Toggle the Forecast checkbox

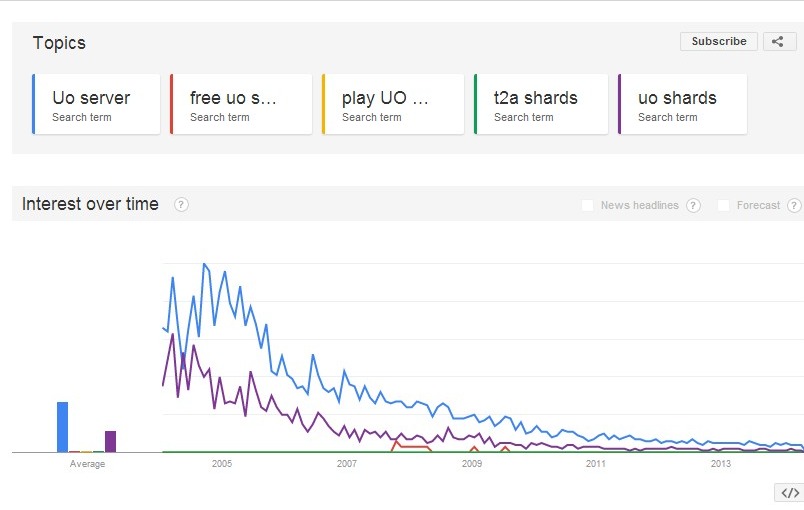pyautogui.click(x=723, y=206)
